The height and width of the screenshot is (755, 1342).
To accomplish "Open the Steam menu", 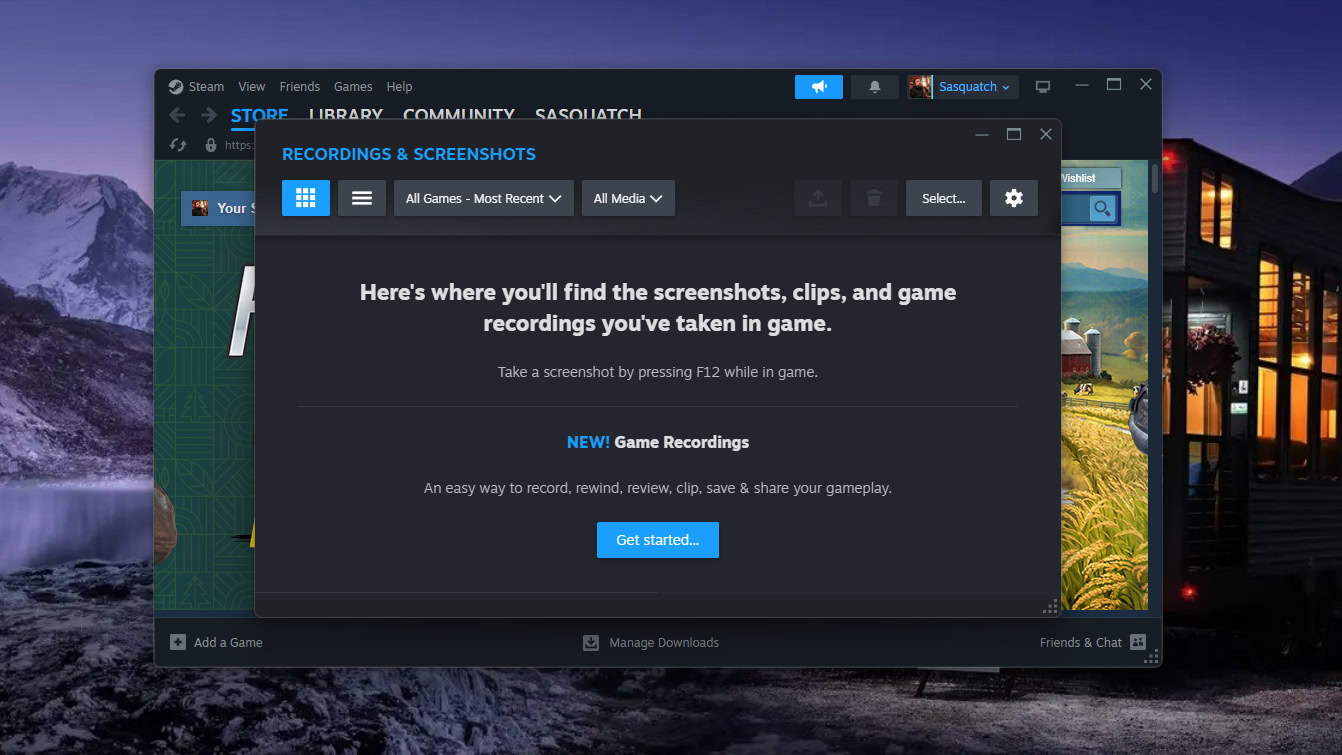I will [x=207, y=87].
